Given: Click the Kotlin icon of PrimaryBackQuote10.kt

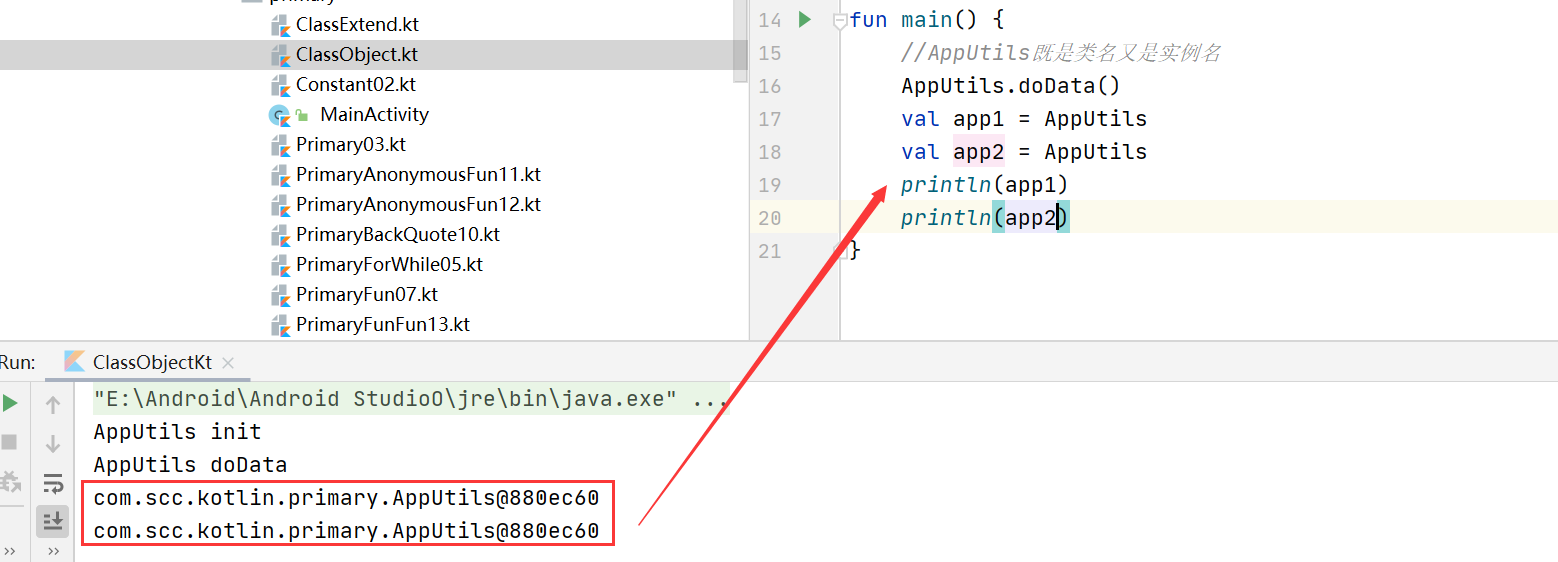Looking at the screenshot, I should pyautogui.click(x=280, y=235).
